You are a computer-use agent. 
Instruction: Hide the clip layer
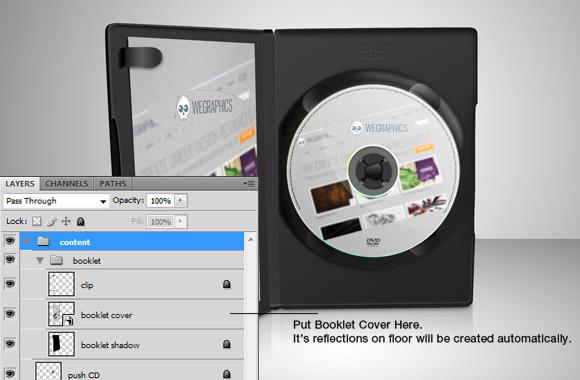click(10, 284)
